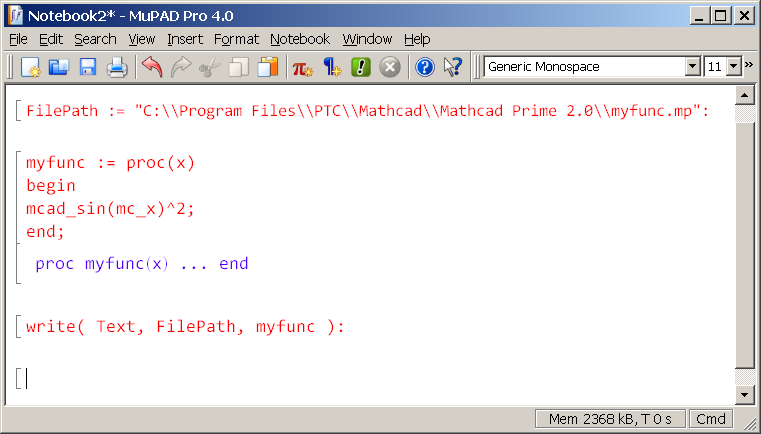Click the Cut scissors icon
The height and width of the screenshot is (434, 761).
[x=210, y=67]
